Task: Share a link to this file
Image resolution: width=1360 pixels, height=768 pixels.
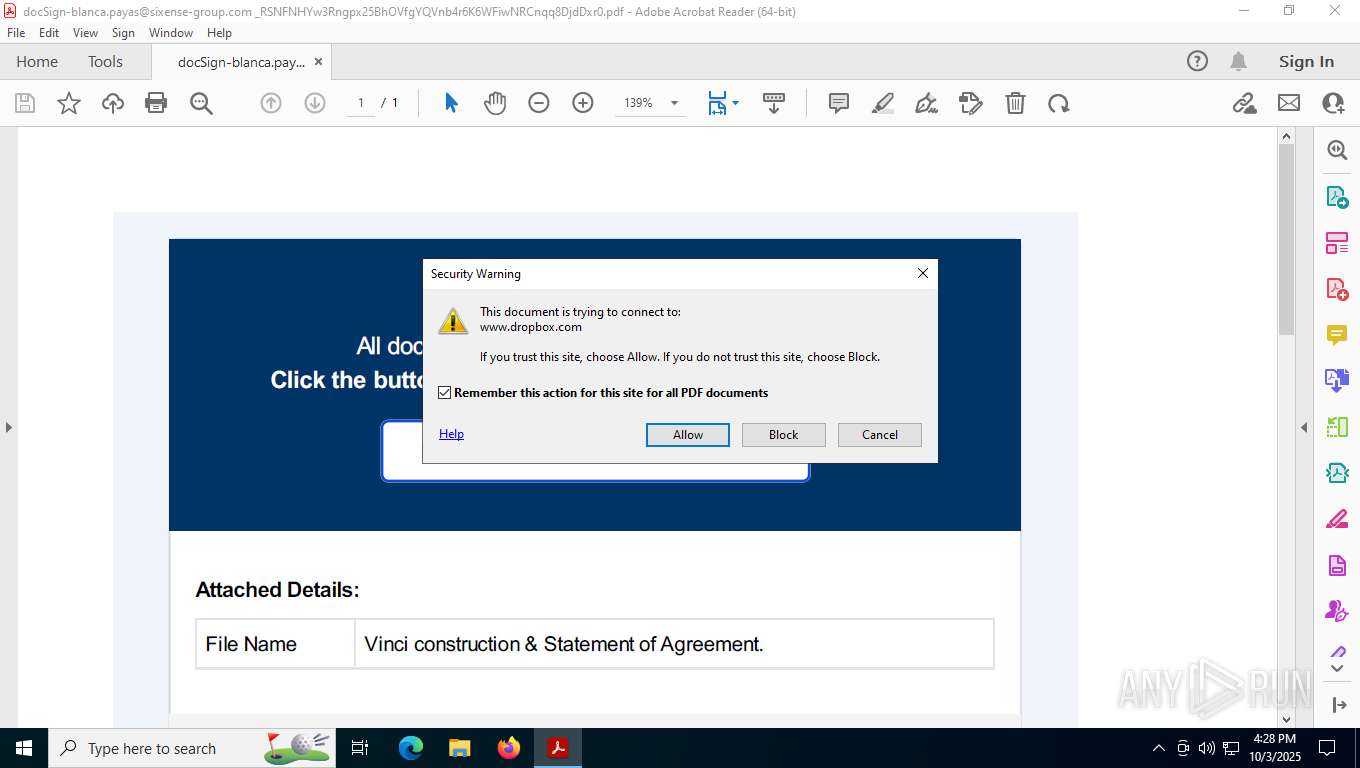Action: click(1245, 103)
